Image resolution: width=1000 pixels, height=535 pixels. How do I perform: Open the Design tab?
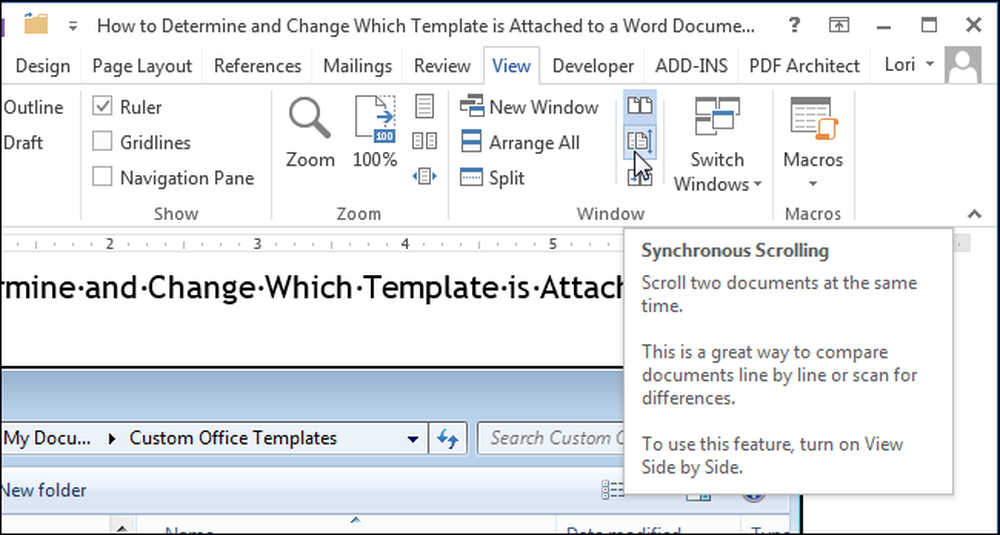42,66
